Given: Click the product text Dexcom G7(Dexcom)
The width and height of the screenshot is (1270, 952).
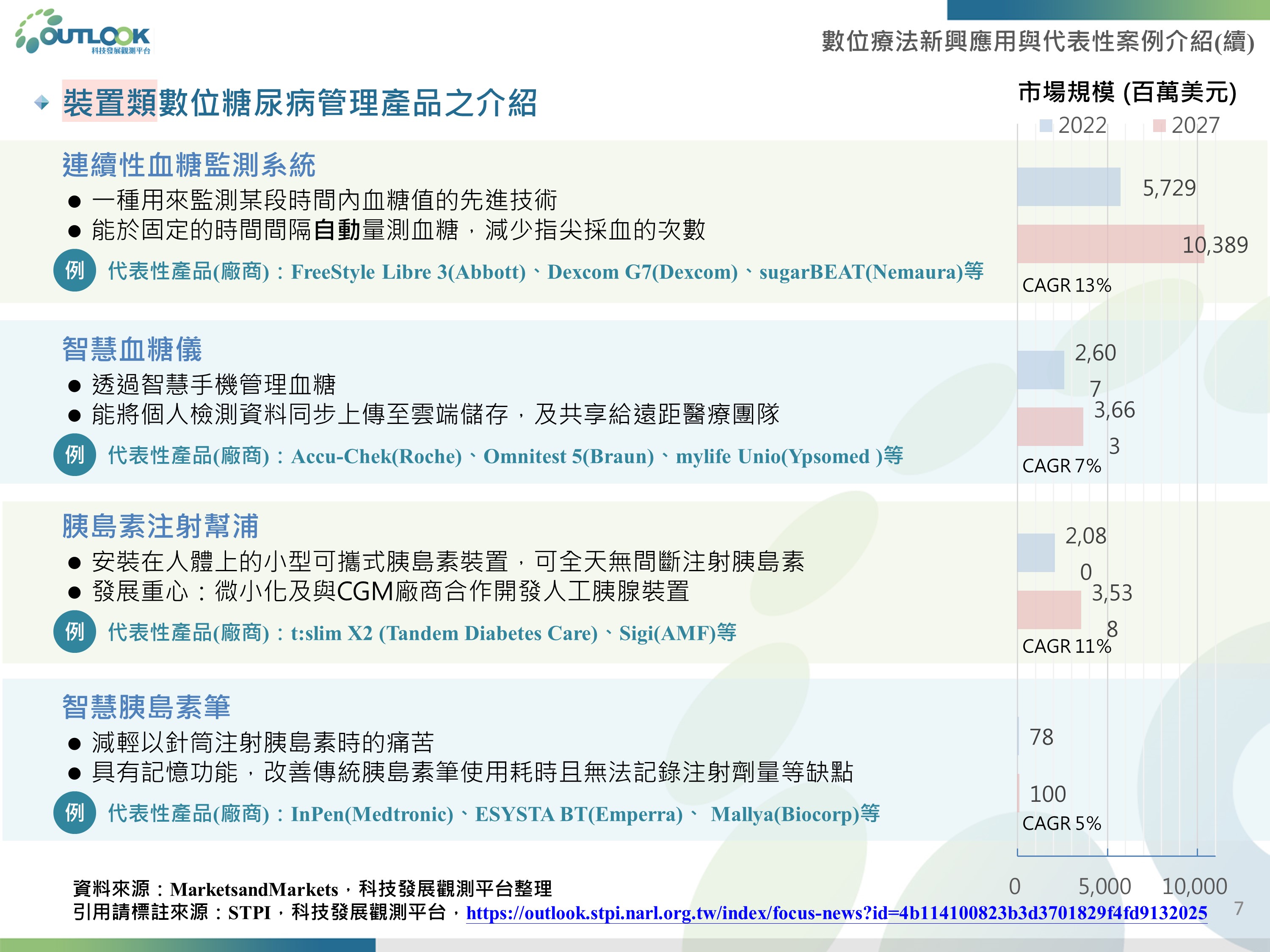Looking at the screenshot, I should pyautogui.click(x=643, y=272).
